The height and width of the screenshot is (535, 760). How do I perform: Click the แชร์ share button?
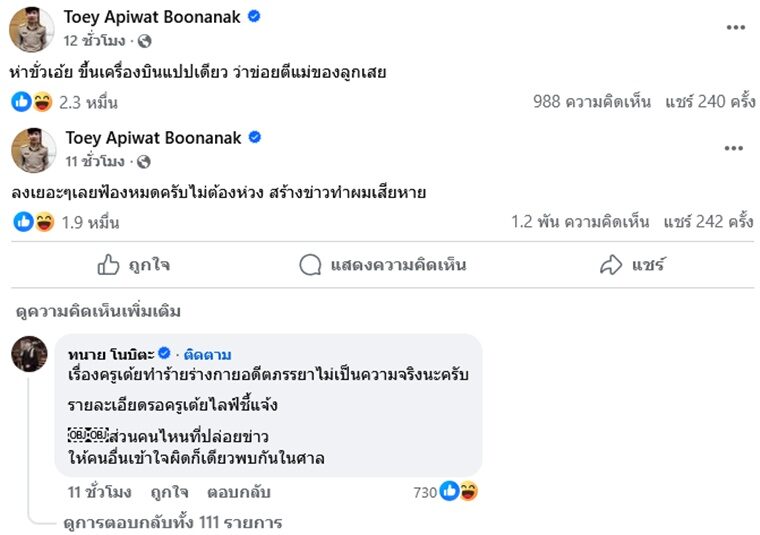(x=633, y=265)
